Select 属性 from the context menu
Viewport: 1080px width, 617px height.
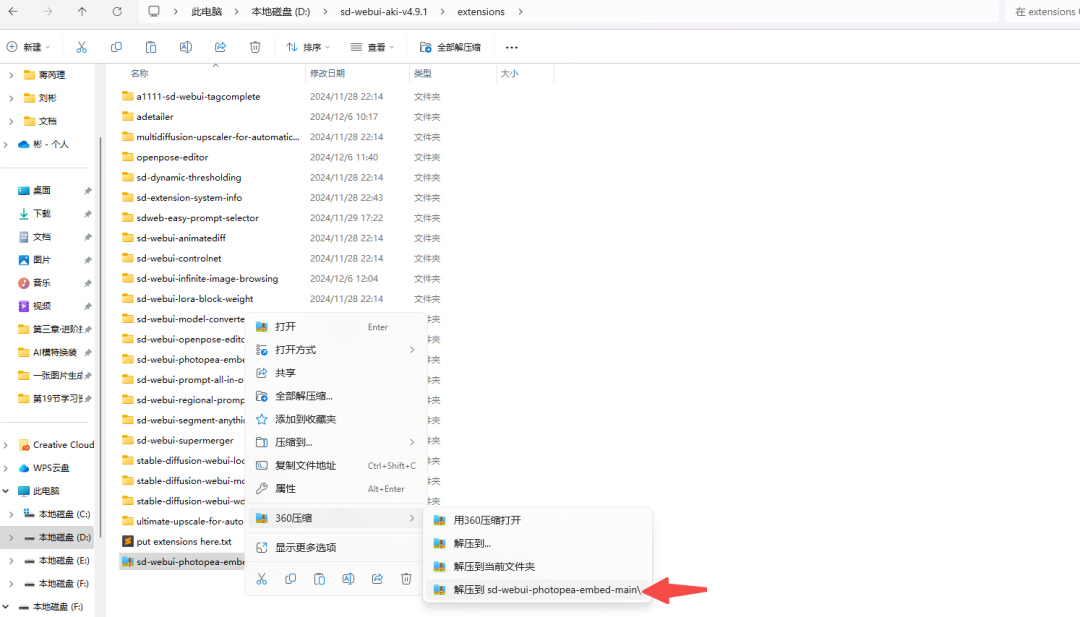tap(285, 488)
